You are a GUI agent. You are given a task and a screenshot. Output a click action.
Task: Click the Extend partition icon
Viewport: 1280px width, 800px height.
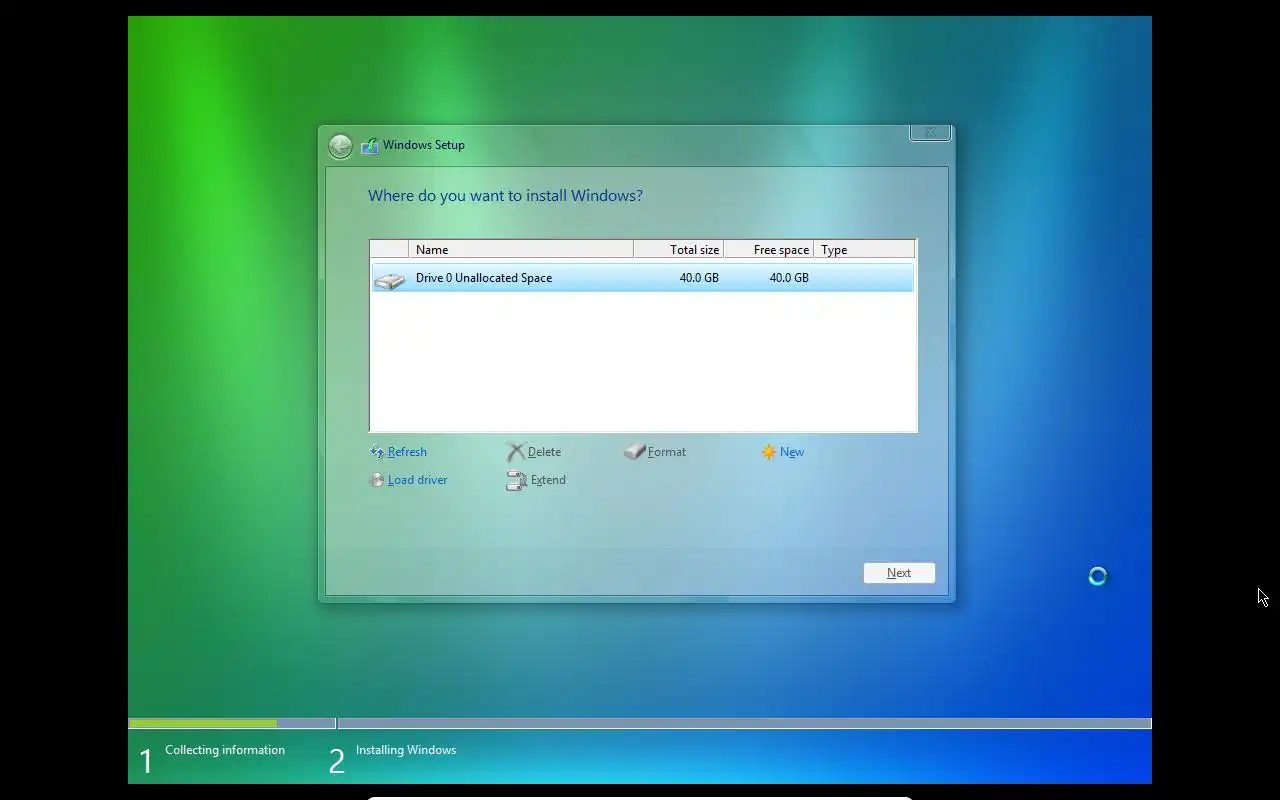(516, 481)
